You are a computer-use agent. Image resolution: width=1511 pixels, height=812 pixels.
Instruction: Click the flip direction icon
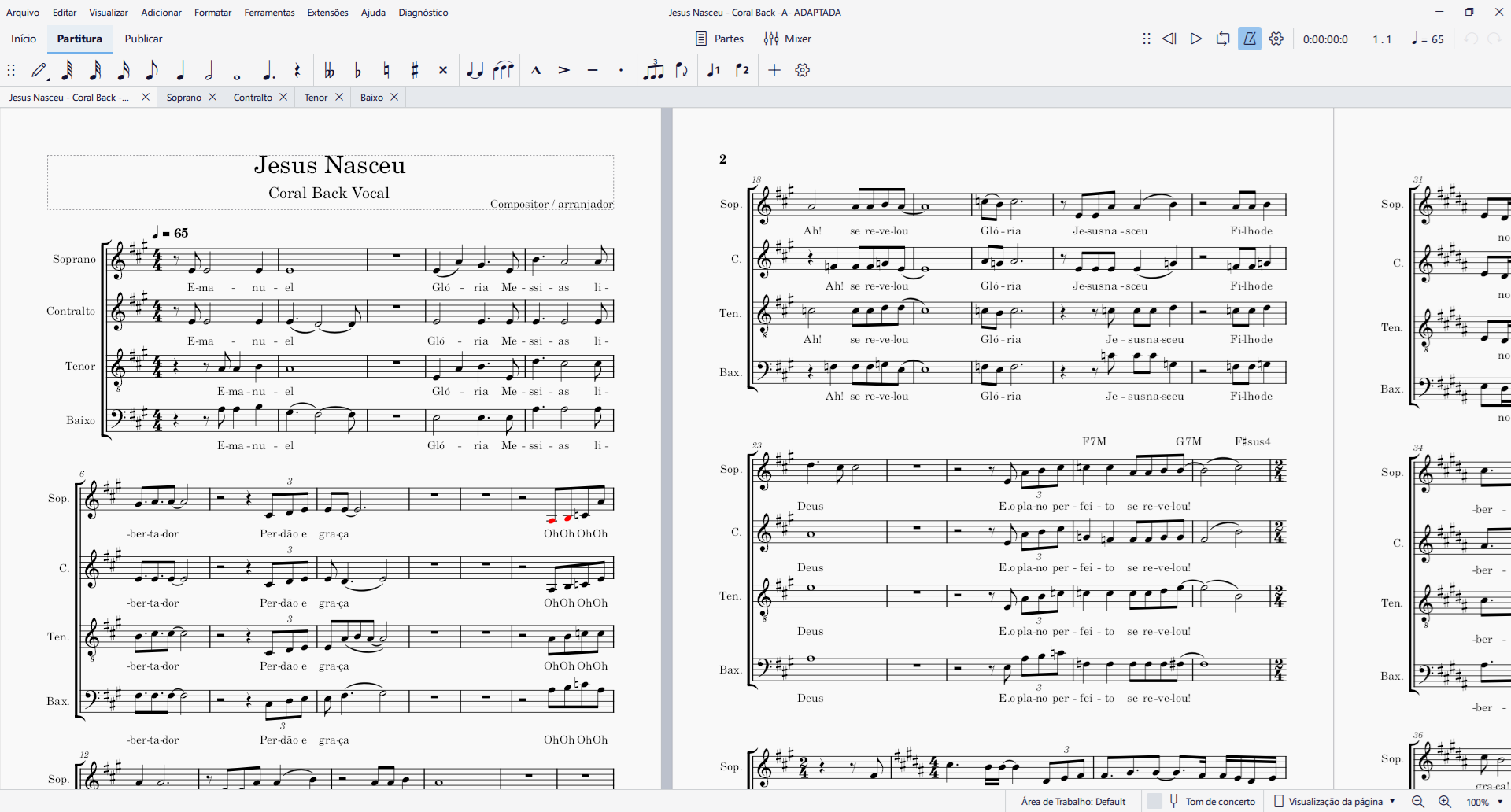[682, 71]
